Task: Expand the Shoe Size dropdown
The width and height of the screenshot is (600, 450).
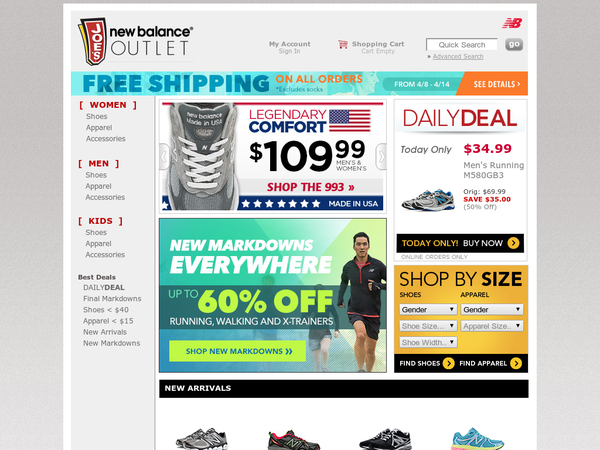Action: point(428,326)
